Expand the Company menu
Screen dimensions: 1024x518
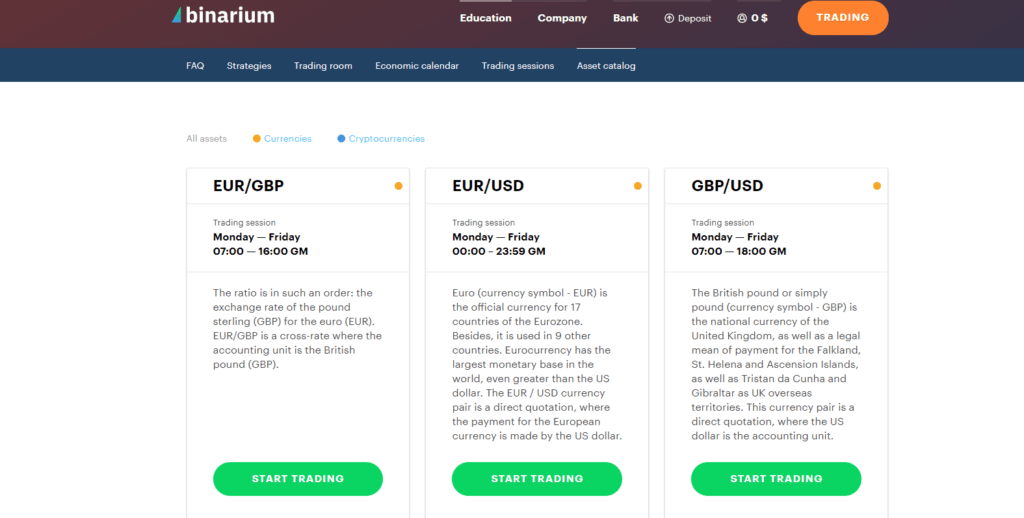[x=562, y=18]
